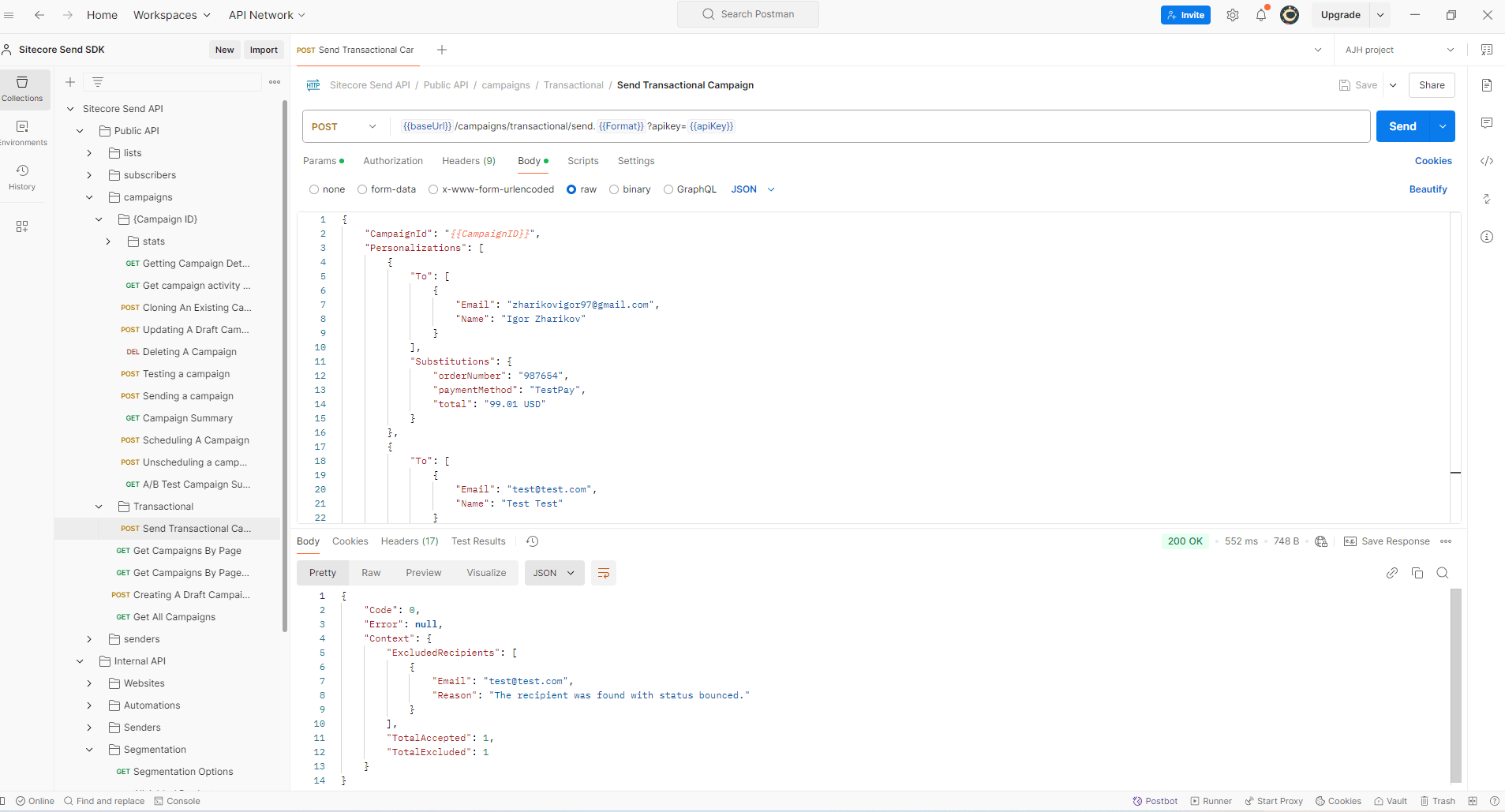Open the API Network dropdown

coord(267,15)
